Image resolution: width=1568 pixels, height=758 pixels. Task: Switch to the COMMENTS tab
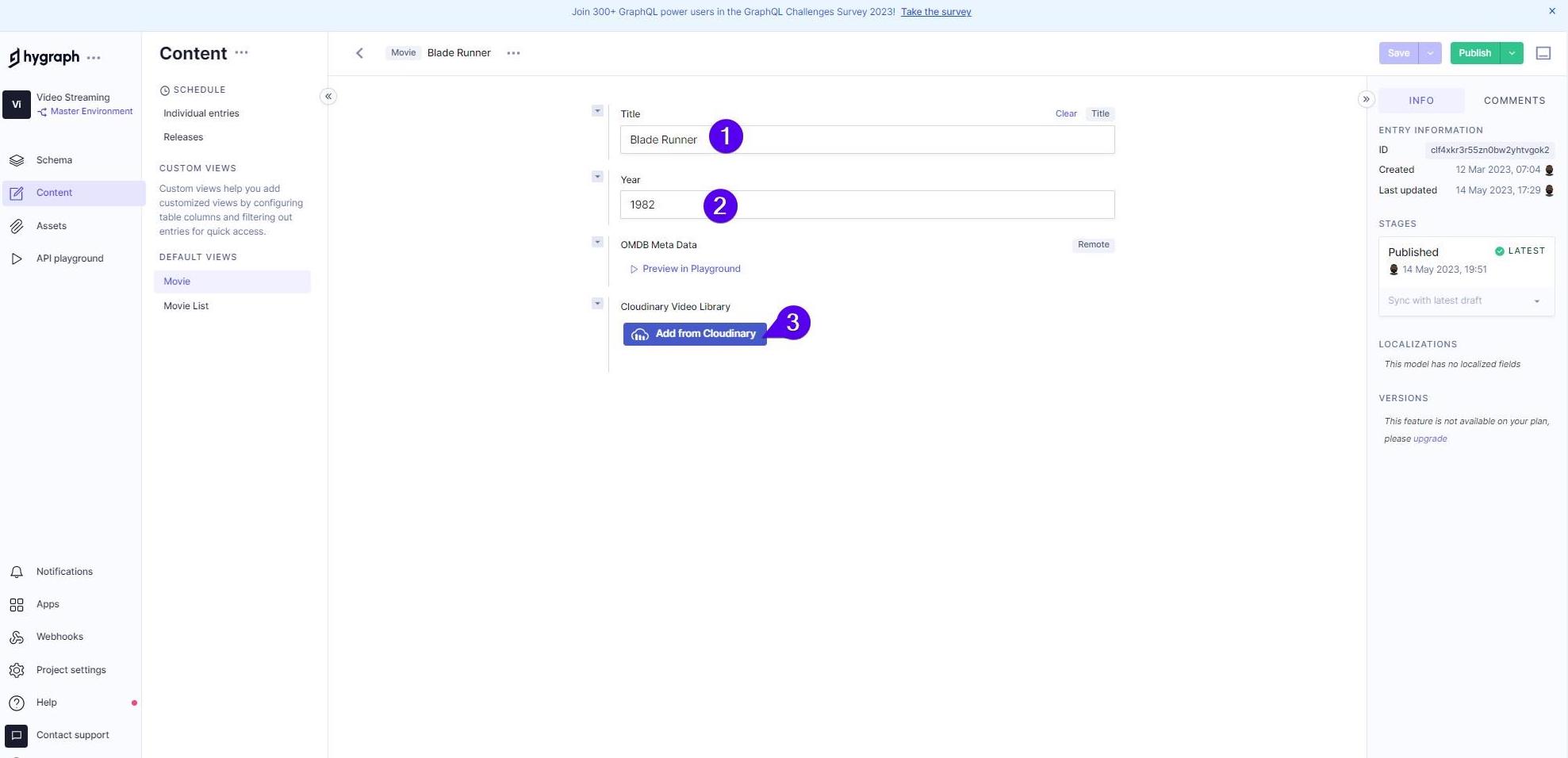[1514, 101]
